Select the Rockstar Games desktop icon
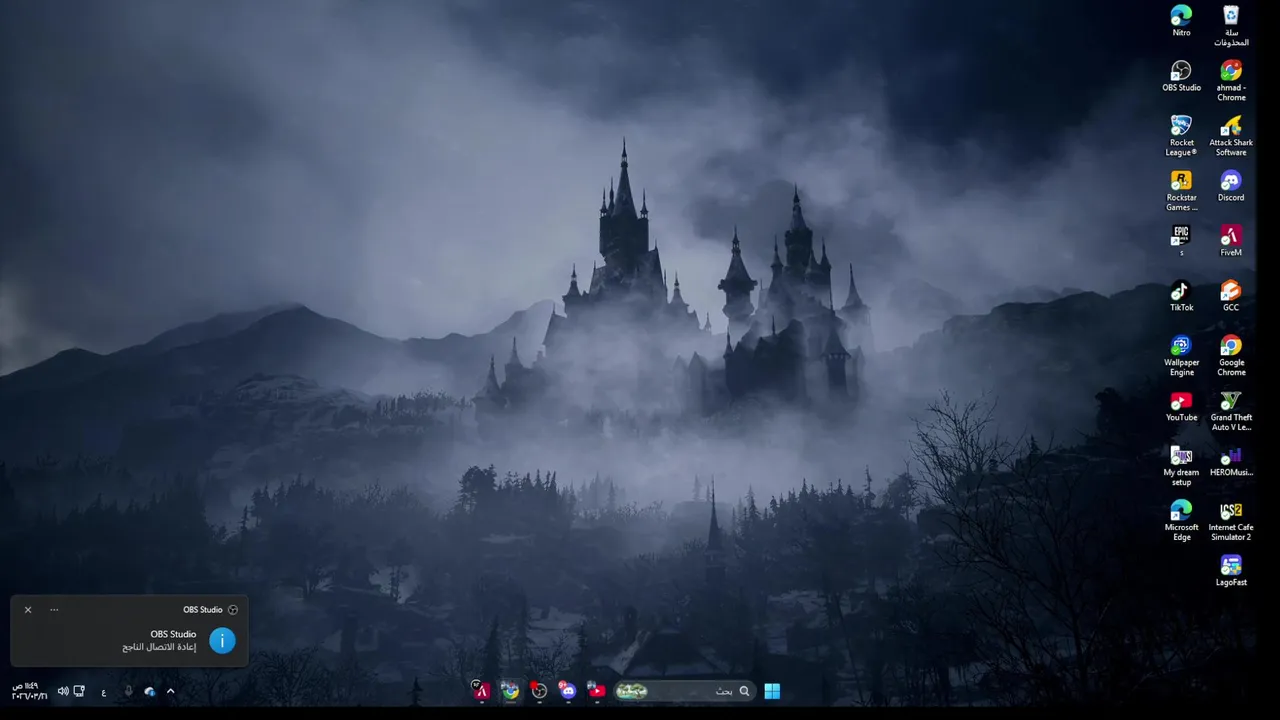 click(x=1181, y=191)
